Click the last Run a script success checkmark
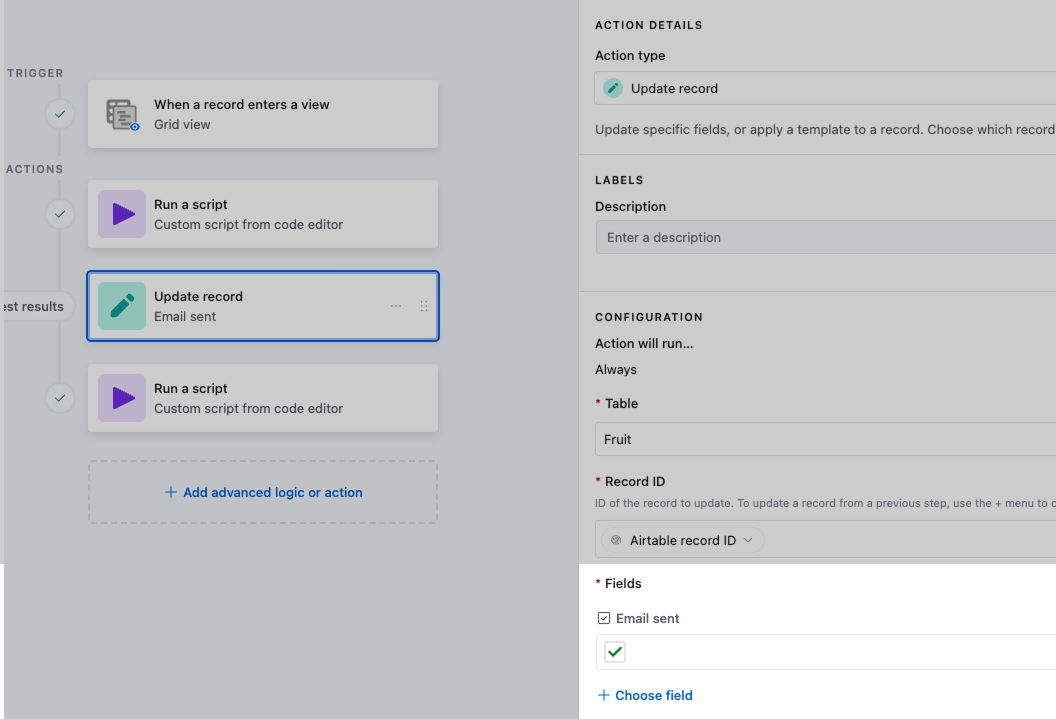 [x=60, y=398]
